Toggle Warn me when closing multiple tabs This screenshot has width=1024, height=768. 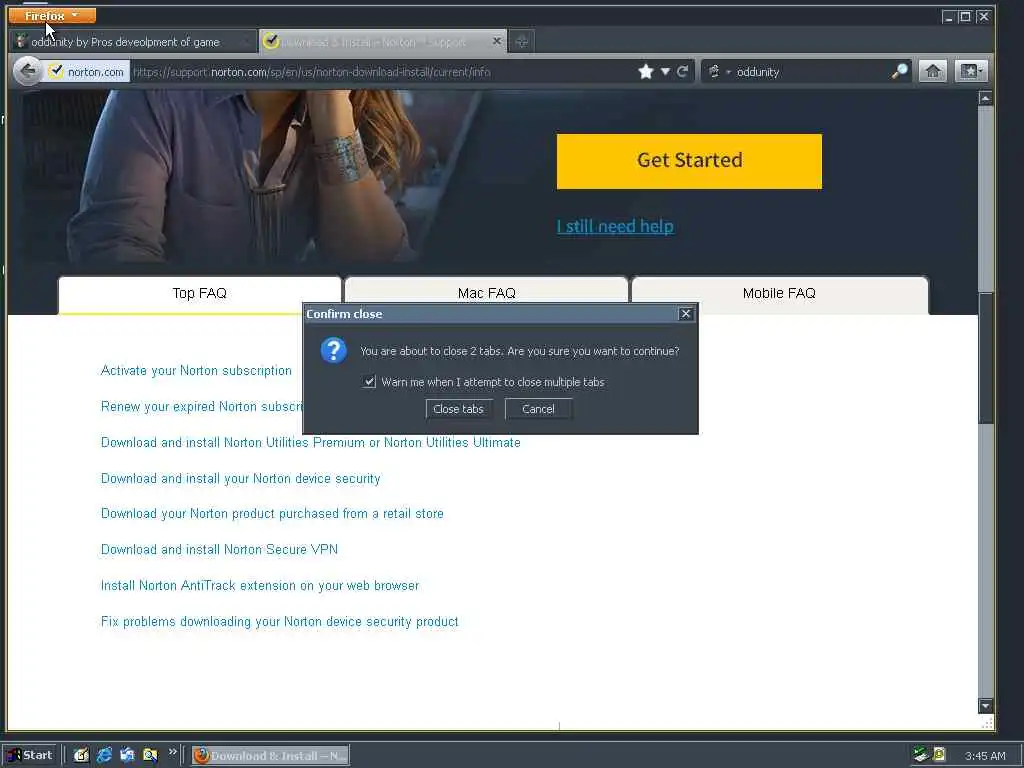click(x=370, y=382)
